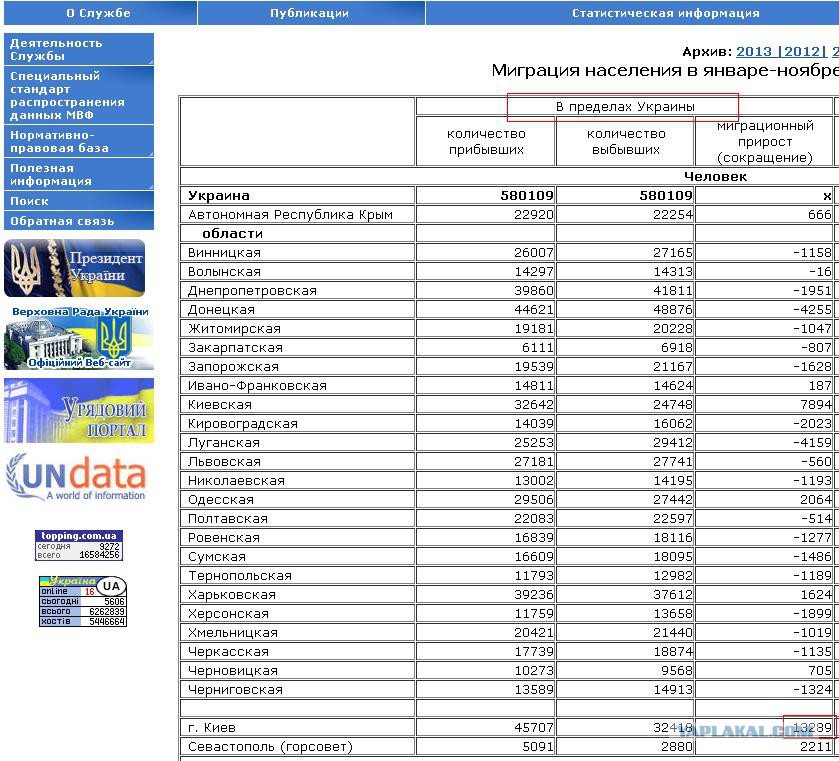Screen dimensions: 839x761
Task: Select Нормативно-правовая база menu item
Action: click(x=79, y=141)
